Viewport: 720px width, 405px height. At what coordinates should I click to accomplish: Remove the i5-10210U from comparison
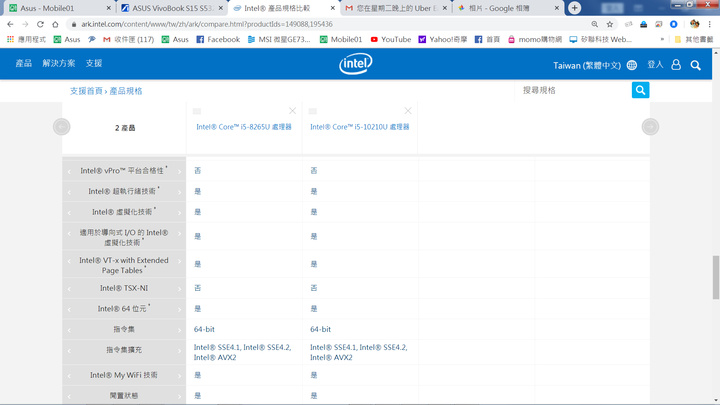408,111
